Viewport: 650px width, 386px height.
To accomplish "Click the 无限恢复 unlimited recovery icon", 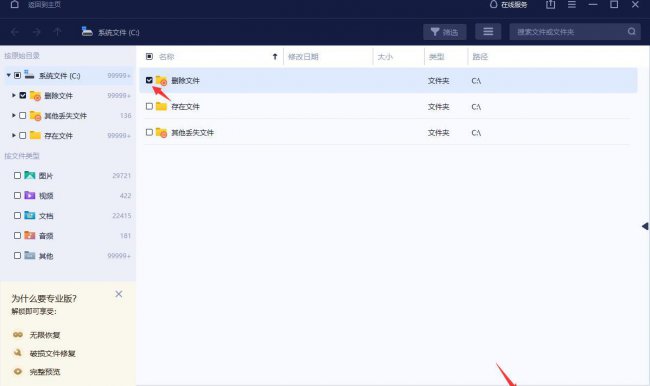I will [x=18, y=335].
